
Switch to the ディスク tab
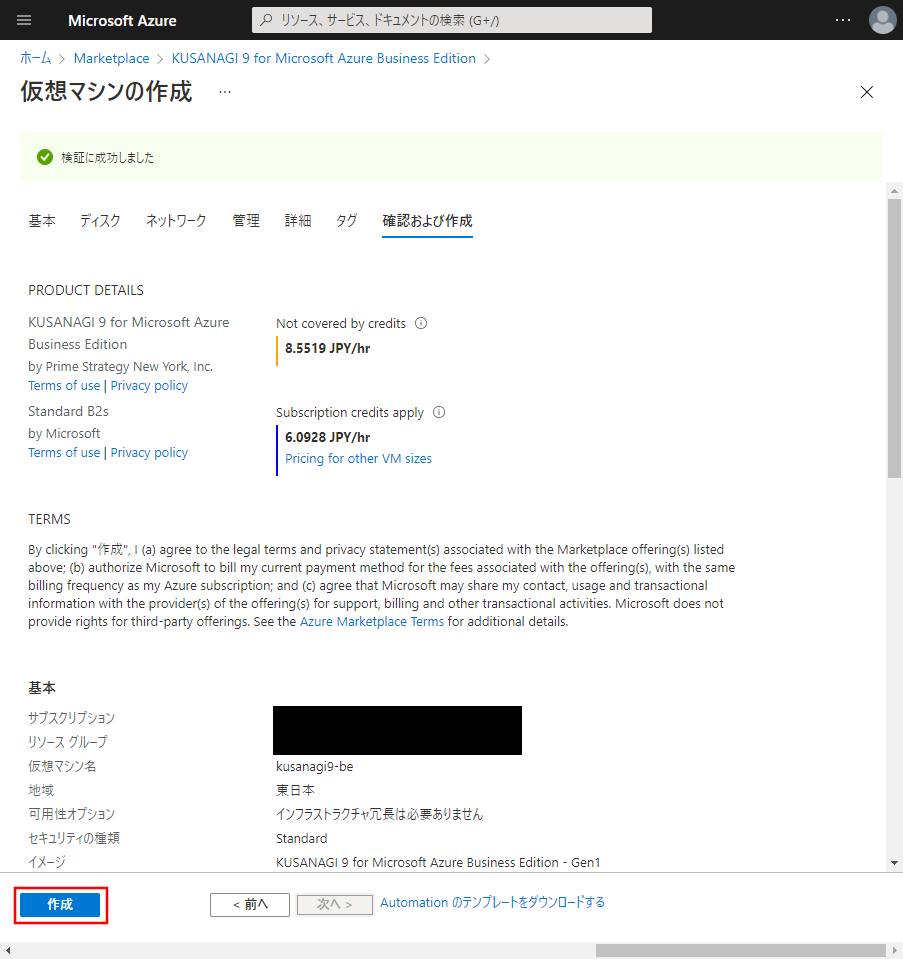point(100,221)
